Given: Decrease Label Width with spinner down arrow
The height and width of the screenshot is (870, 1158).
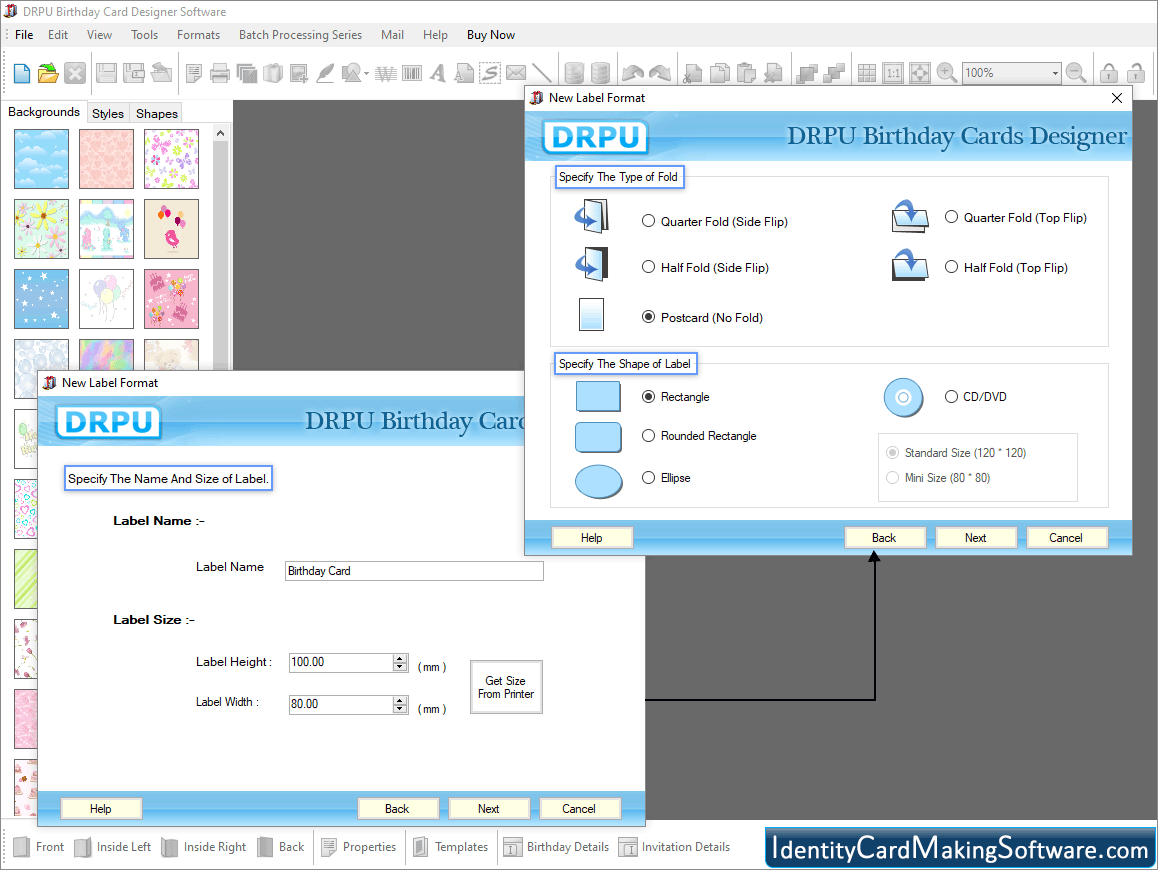Looking at the screenshot, I should coord(400,709).
